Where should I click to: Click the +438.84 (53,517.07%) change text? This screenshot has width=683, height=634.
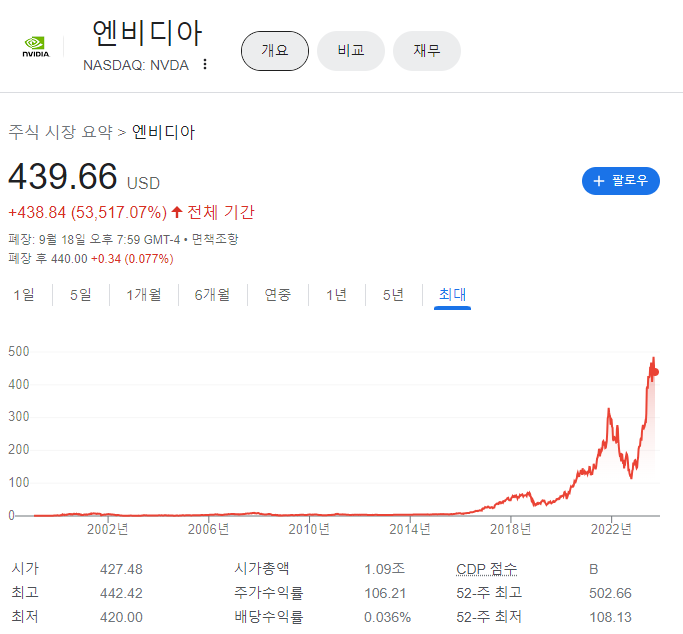point(88,212)
